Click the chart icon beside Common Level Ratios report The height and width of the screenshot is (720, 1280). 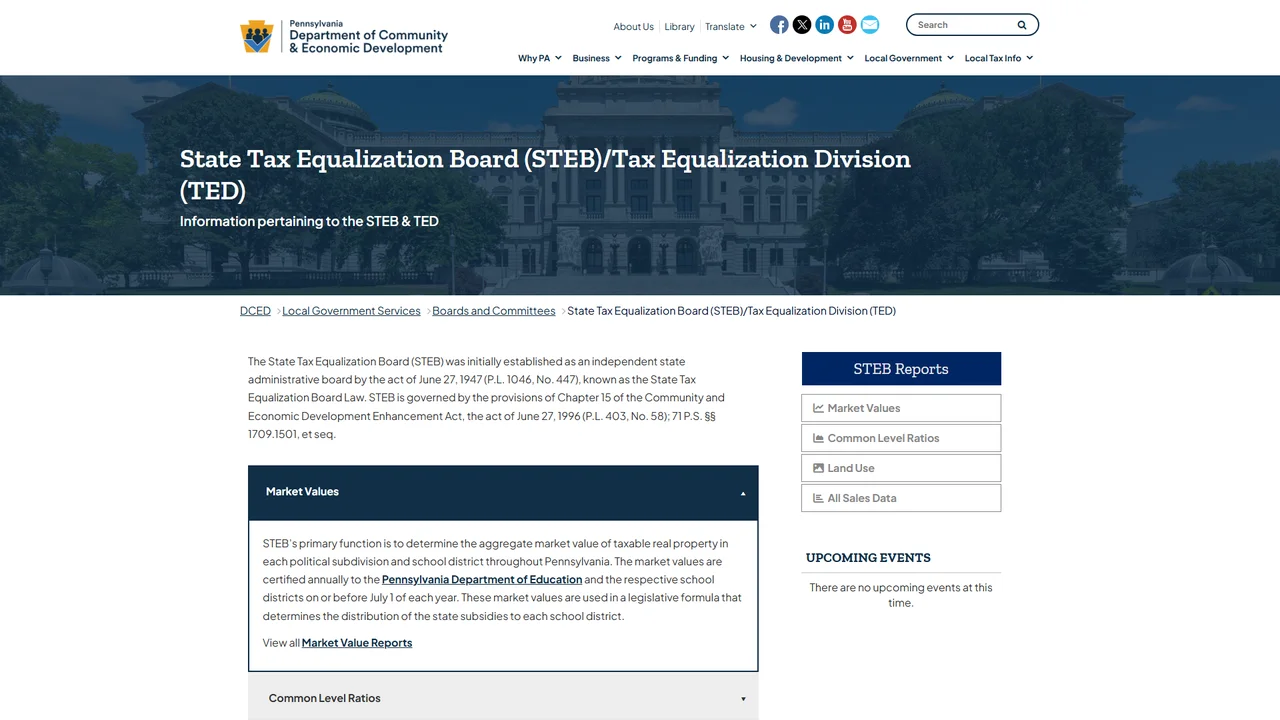tap(818, 438)
